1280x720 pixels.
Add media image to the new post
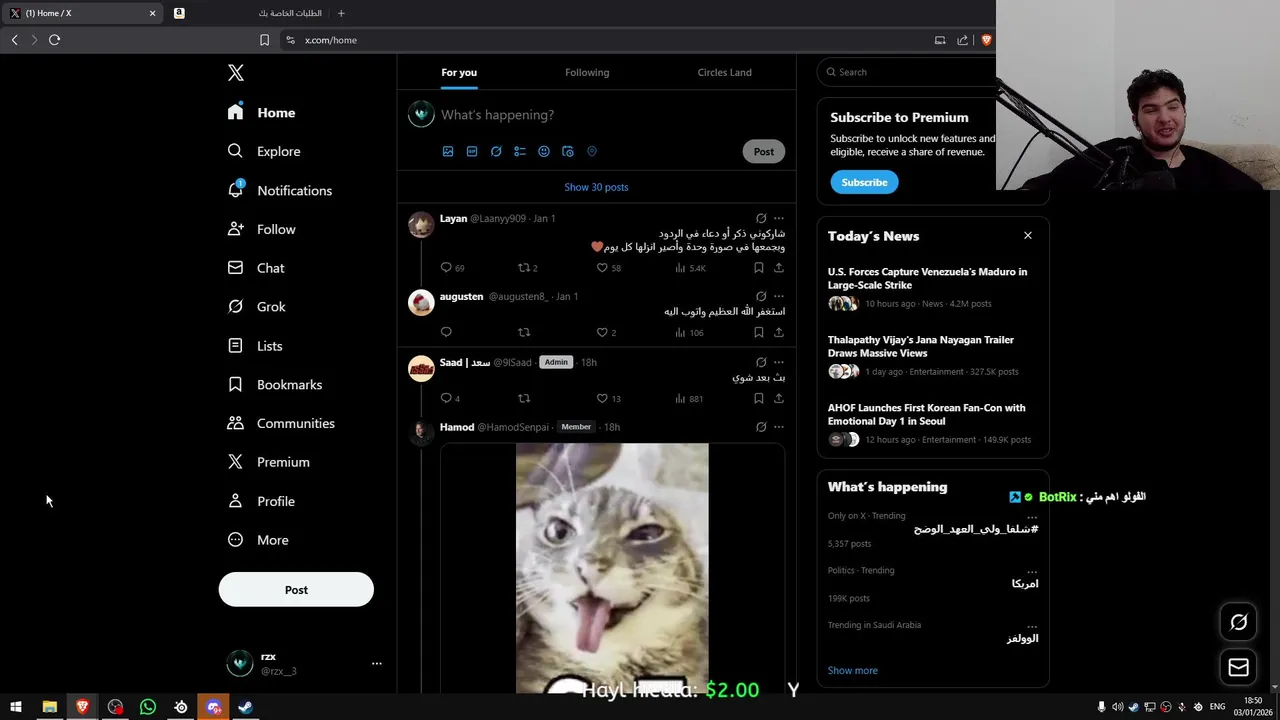click(448, 151)
